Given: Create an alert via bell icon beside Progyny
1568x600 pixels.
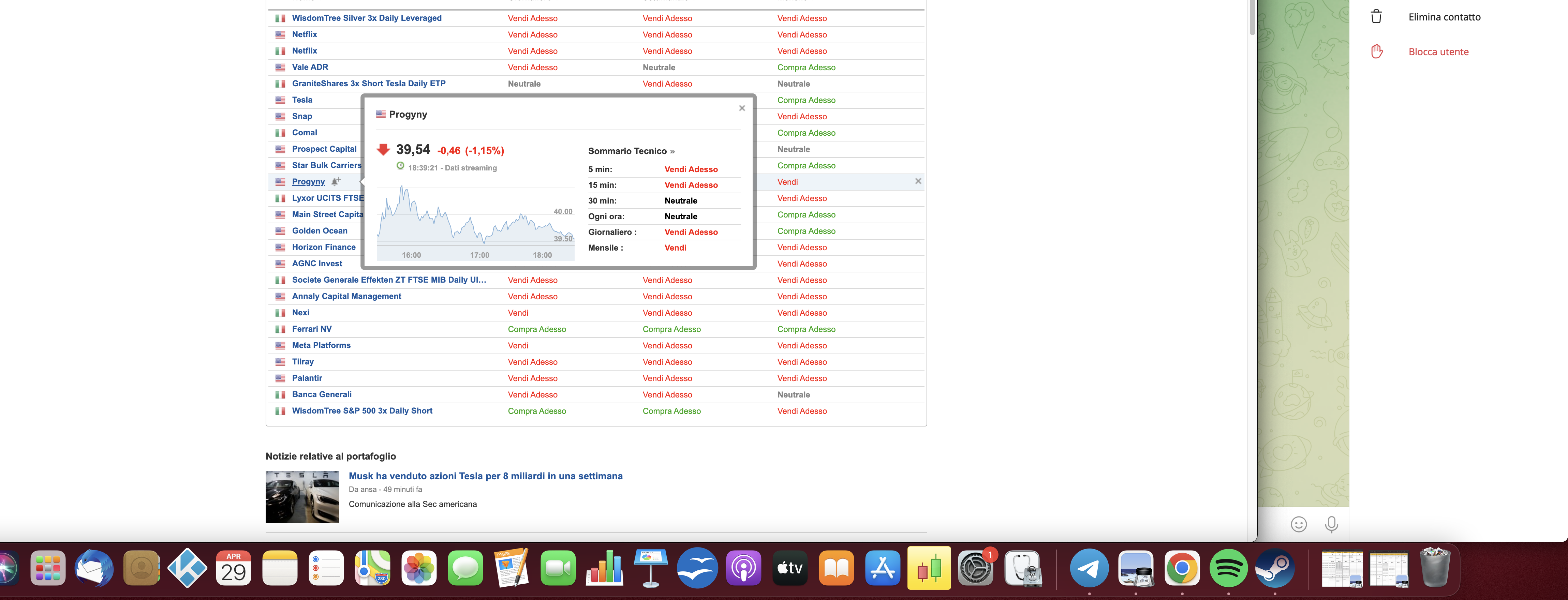Looking at the screenshot, I should (336, 181).
